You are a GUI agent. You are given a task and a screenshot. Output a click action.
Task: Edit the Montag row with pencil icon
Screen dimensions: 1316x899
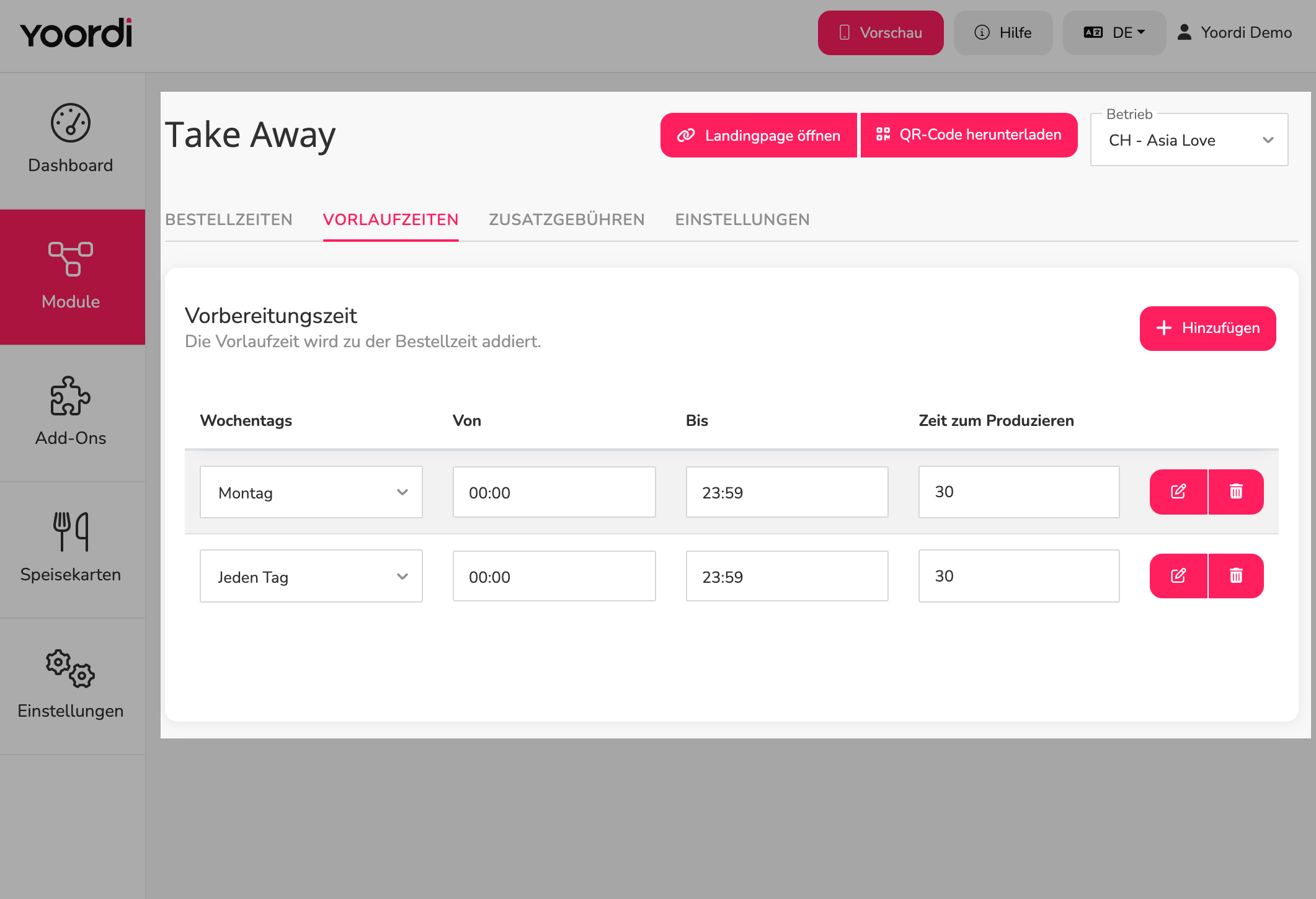[x=1178, y=492]
